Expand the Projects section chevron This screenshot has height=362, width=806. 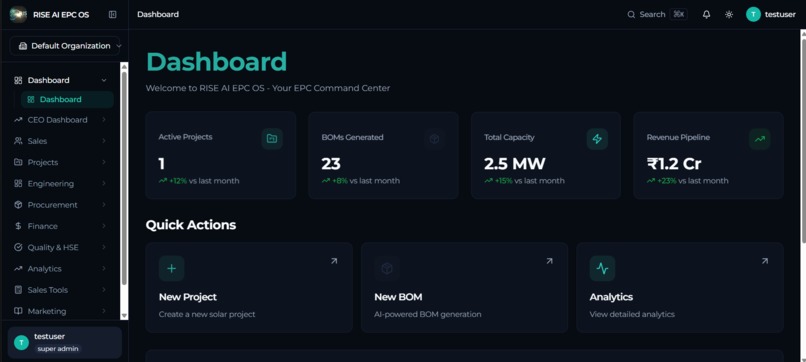point(104,162)
